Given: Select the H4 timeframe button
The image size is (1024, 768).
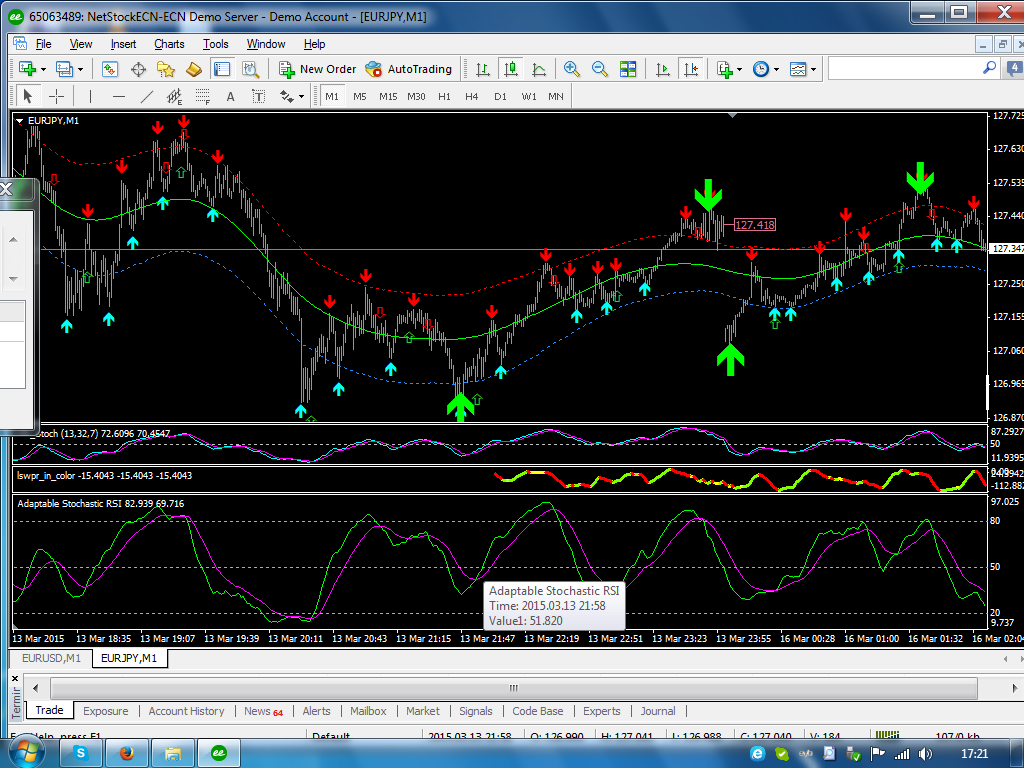Looking at the screenshot, I should pos(472,96).
